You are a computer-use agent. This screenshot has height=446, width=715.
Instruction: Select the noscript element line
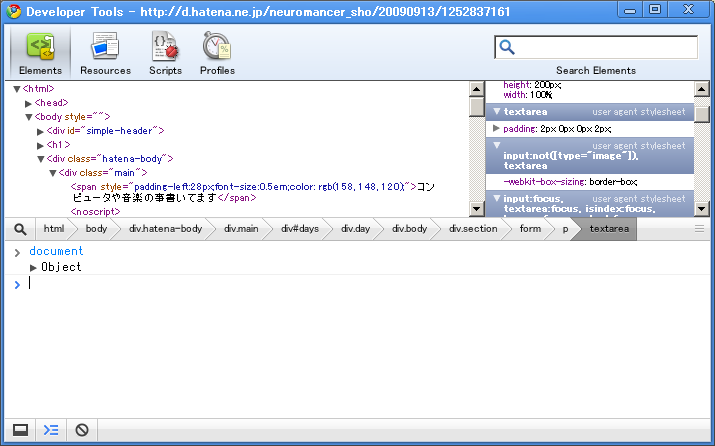click(95, 212)
